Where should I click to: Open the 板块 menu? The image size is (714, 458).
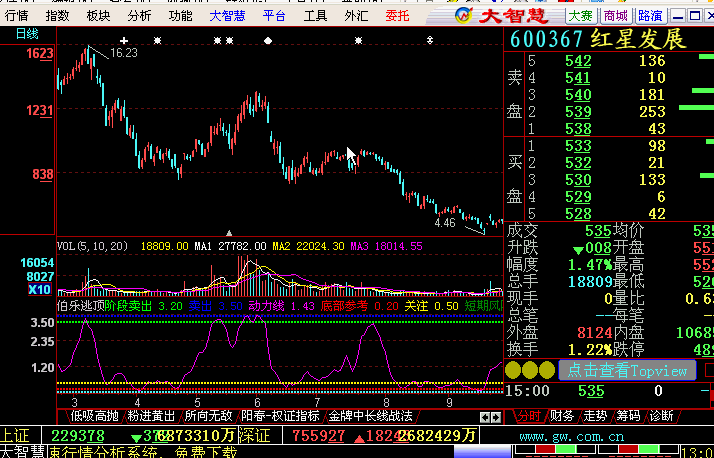[x=98, y=16]
